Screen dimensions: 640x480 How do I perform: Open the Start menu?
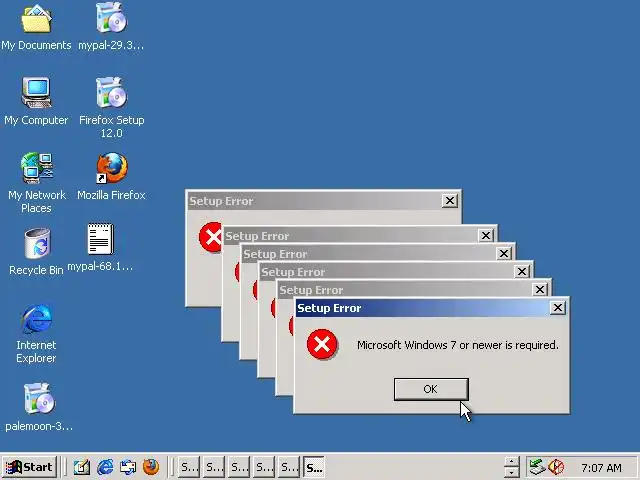click(x=29, y=467)
